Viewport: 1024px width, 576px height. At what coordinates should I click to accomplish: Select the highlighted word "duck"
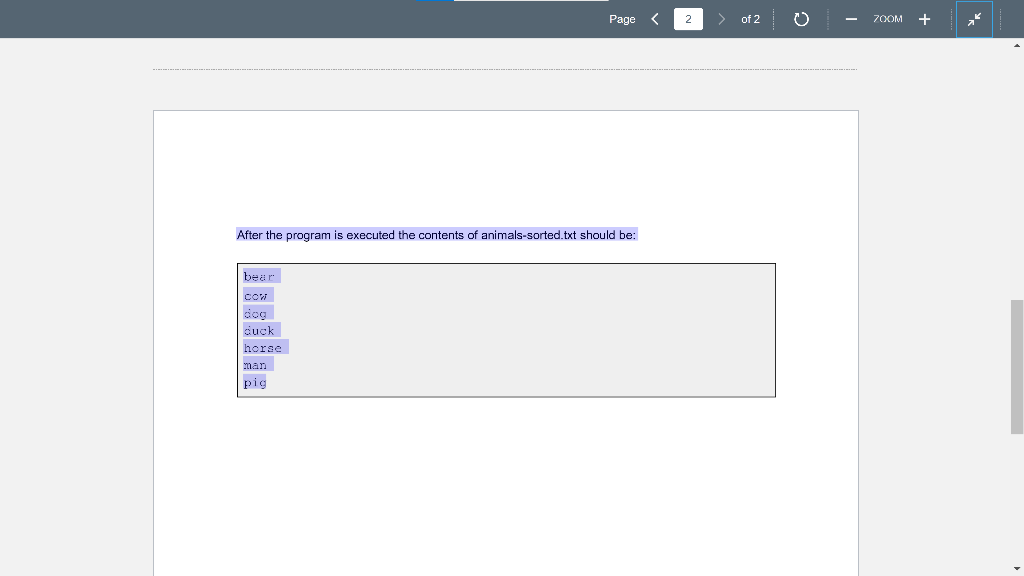tap(258, 330)
